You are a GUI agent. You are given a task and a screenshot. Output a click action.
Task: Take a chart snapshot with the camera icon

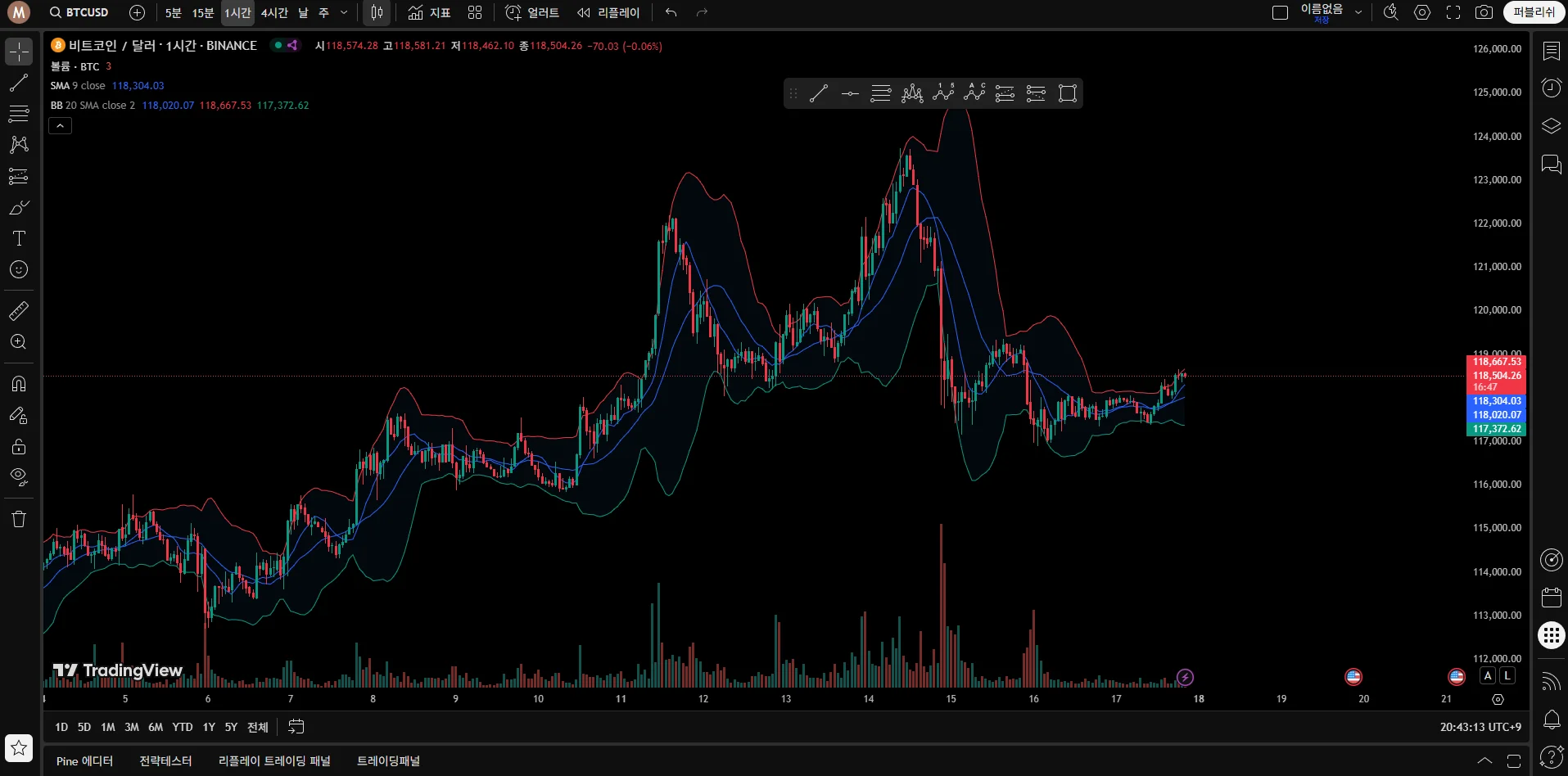point(1484,12)
